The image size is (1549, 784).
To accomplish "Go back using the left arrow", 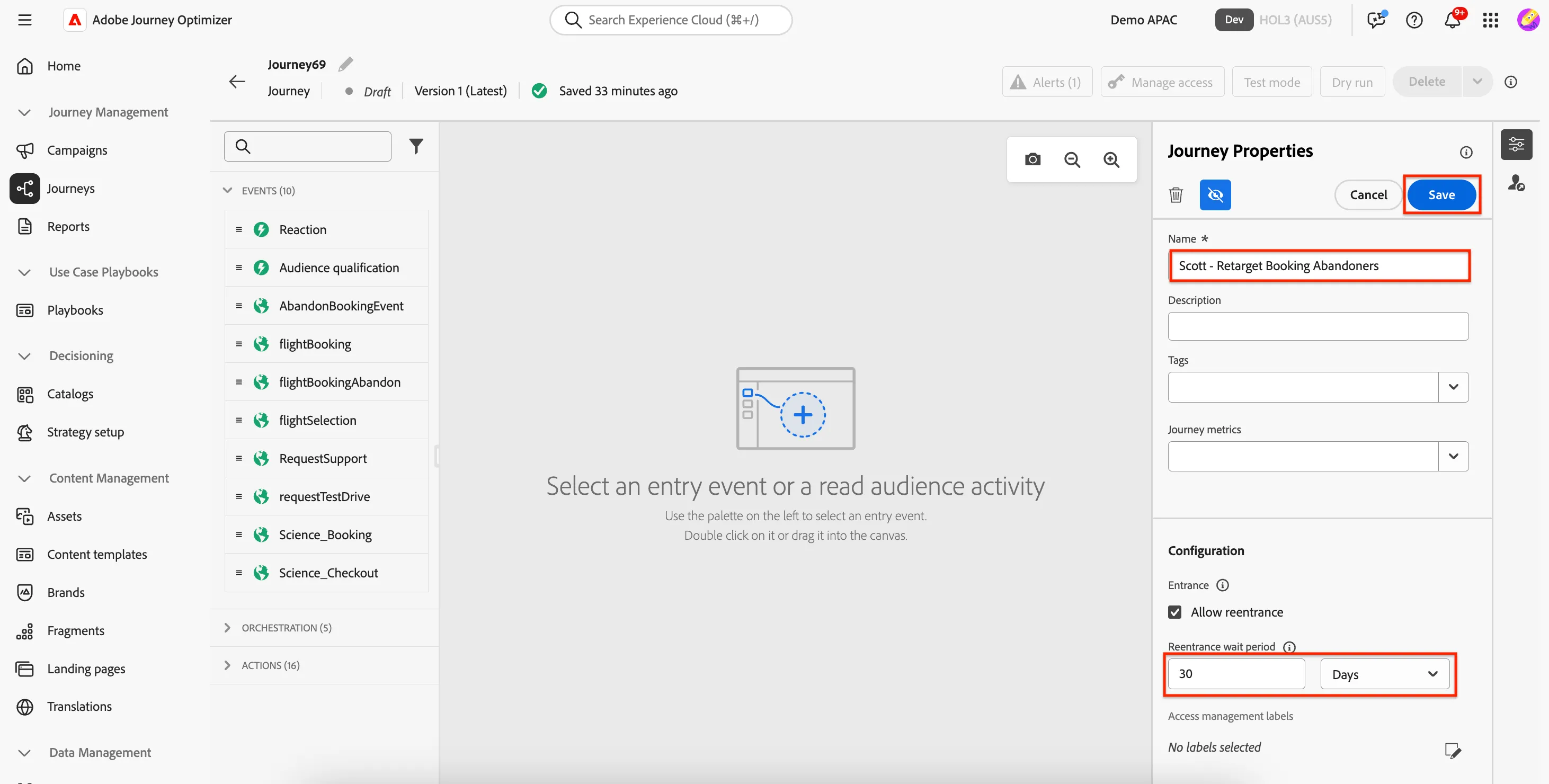I will 237,81.
